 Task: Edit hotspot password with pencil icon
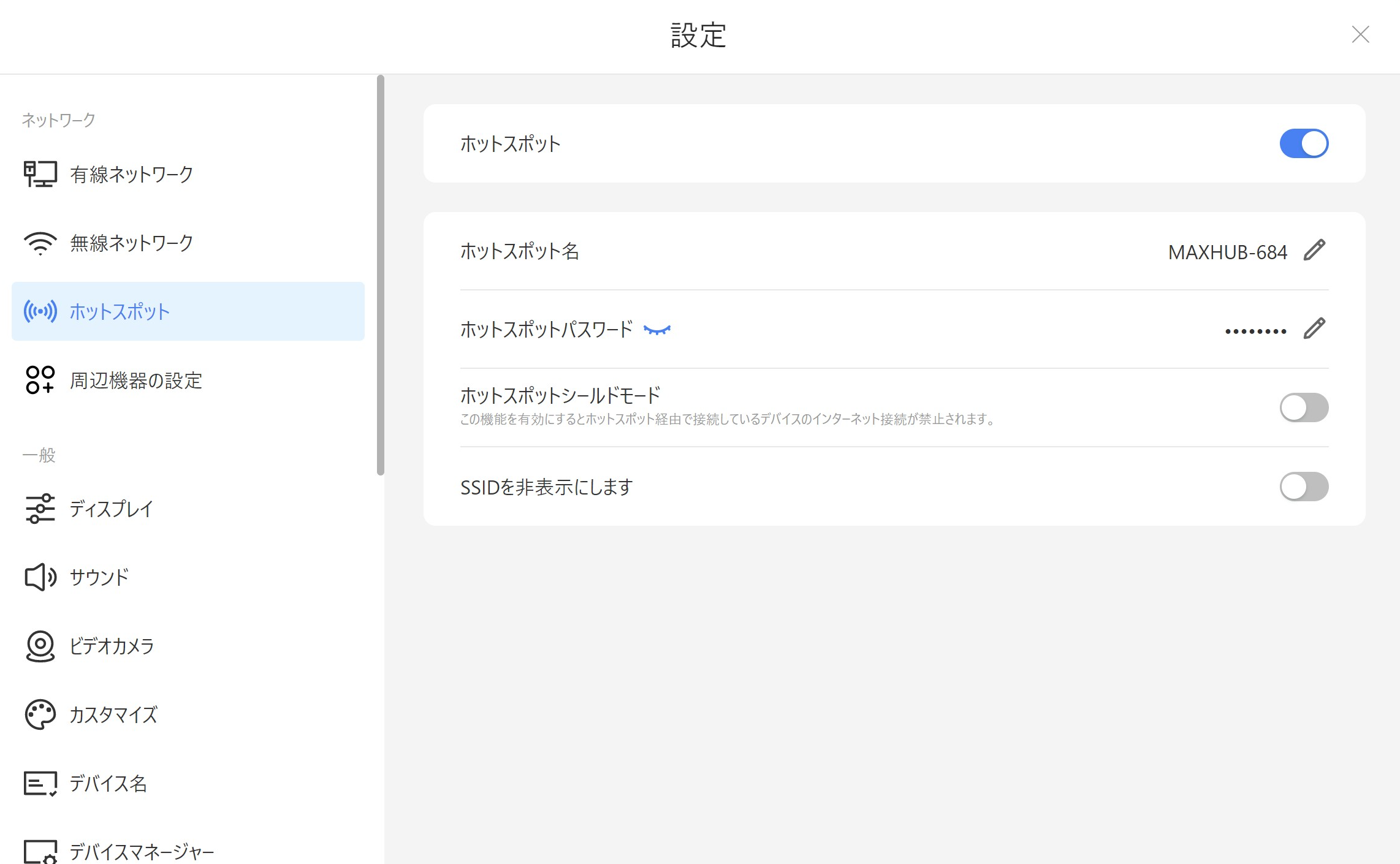click(x=1314, y=329)
